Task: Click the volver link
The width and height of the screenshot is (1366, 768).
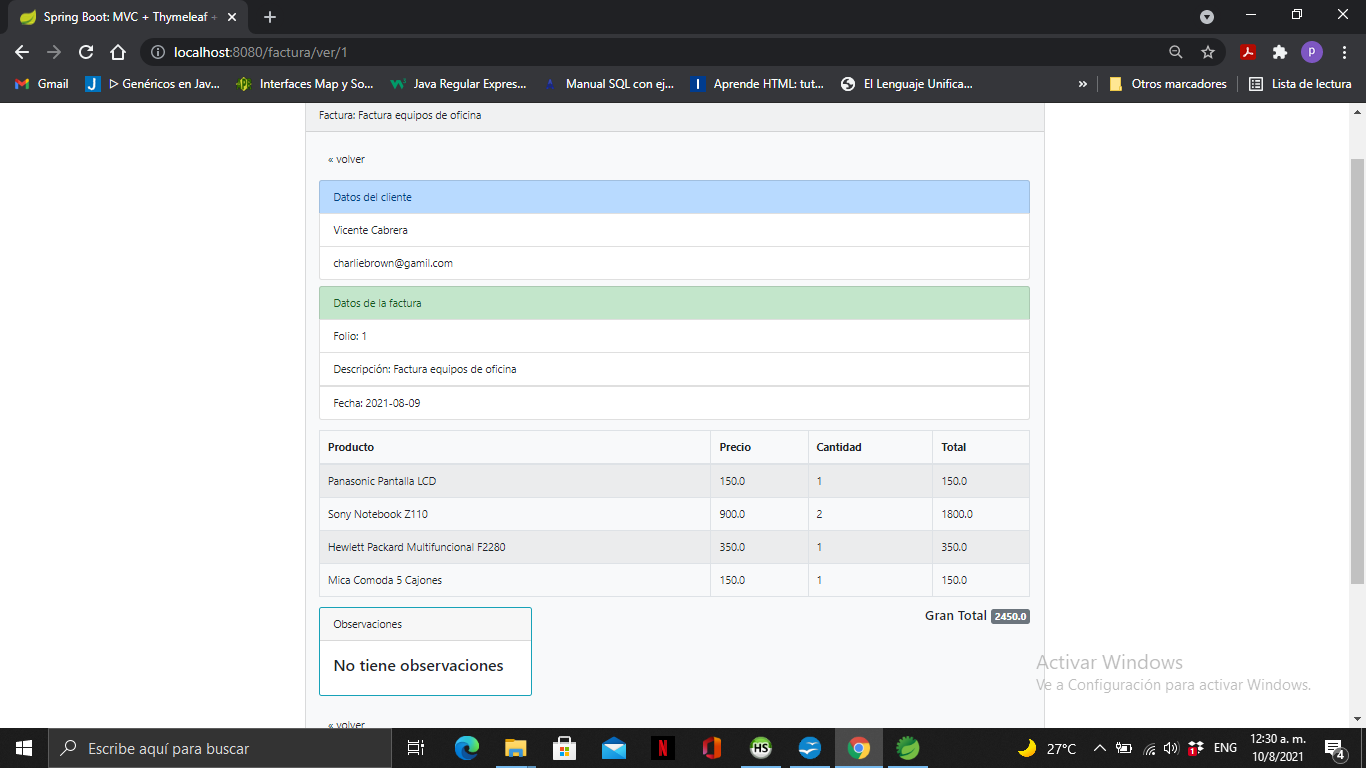Action: (346, 159)
